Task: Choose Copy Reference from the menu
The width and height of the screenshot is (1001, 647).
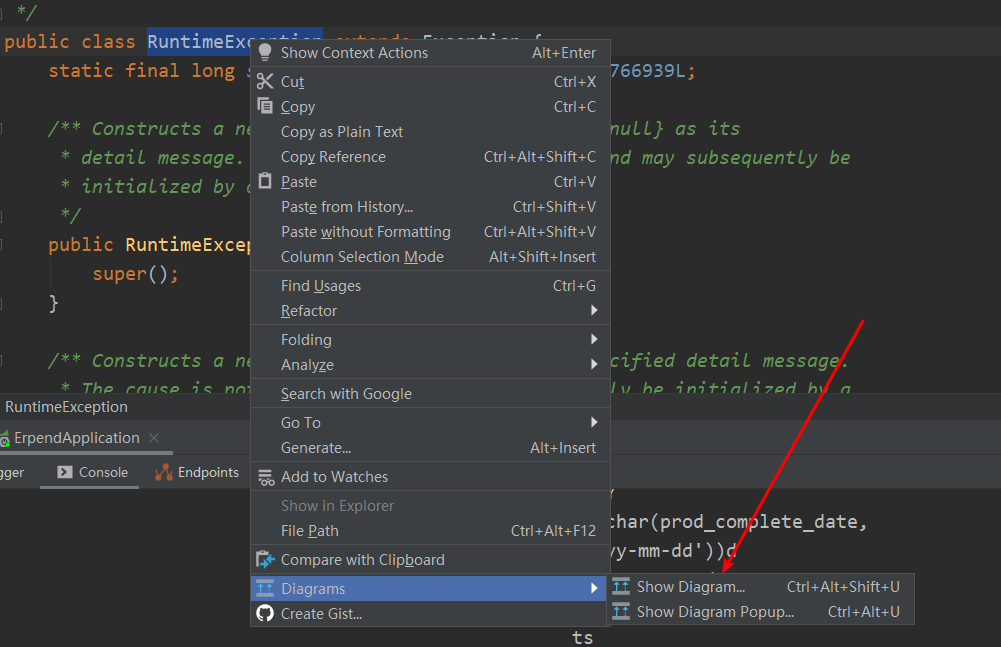Action: pyautogui.click(x=430, y=156)
